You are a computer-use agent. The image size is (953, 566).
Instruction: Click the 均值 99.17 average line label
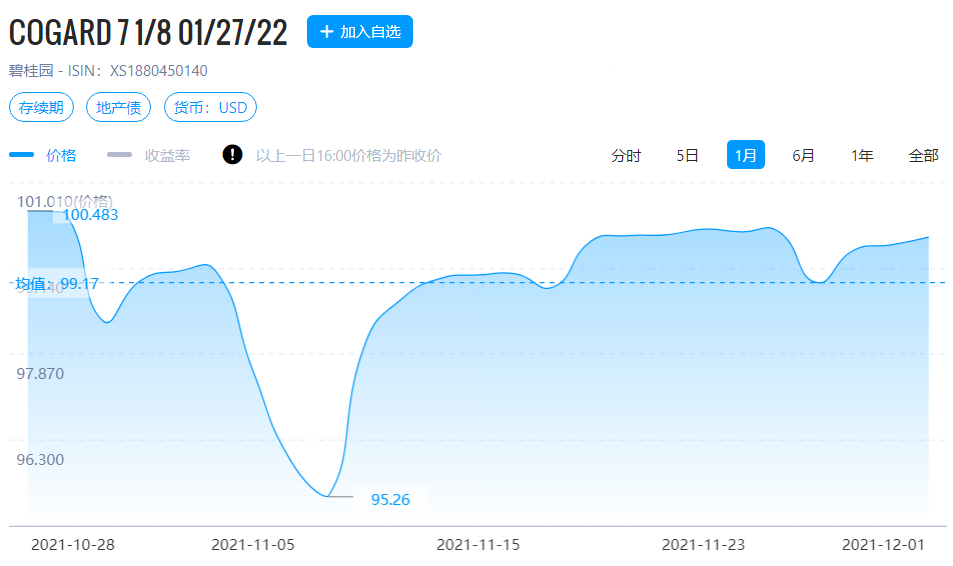point(57,284)
